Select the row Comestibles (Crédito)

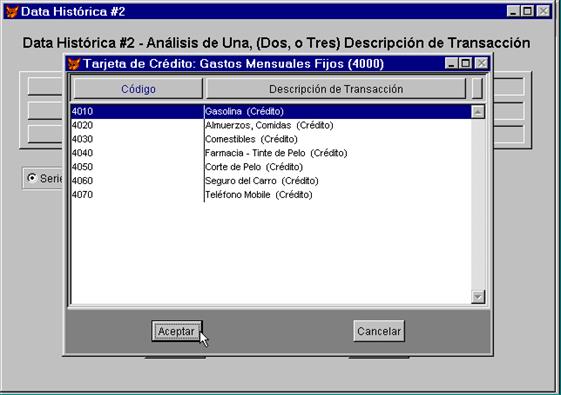tap(271, 139)
